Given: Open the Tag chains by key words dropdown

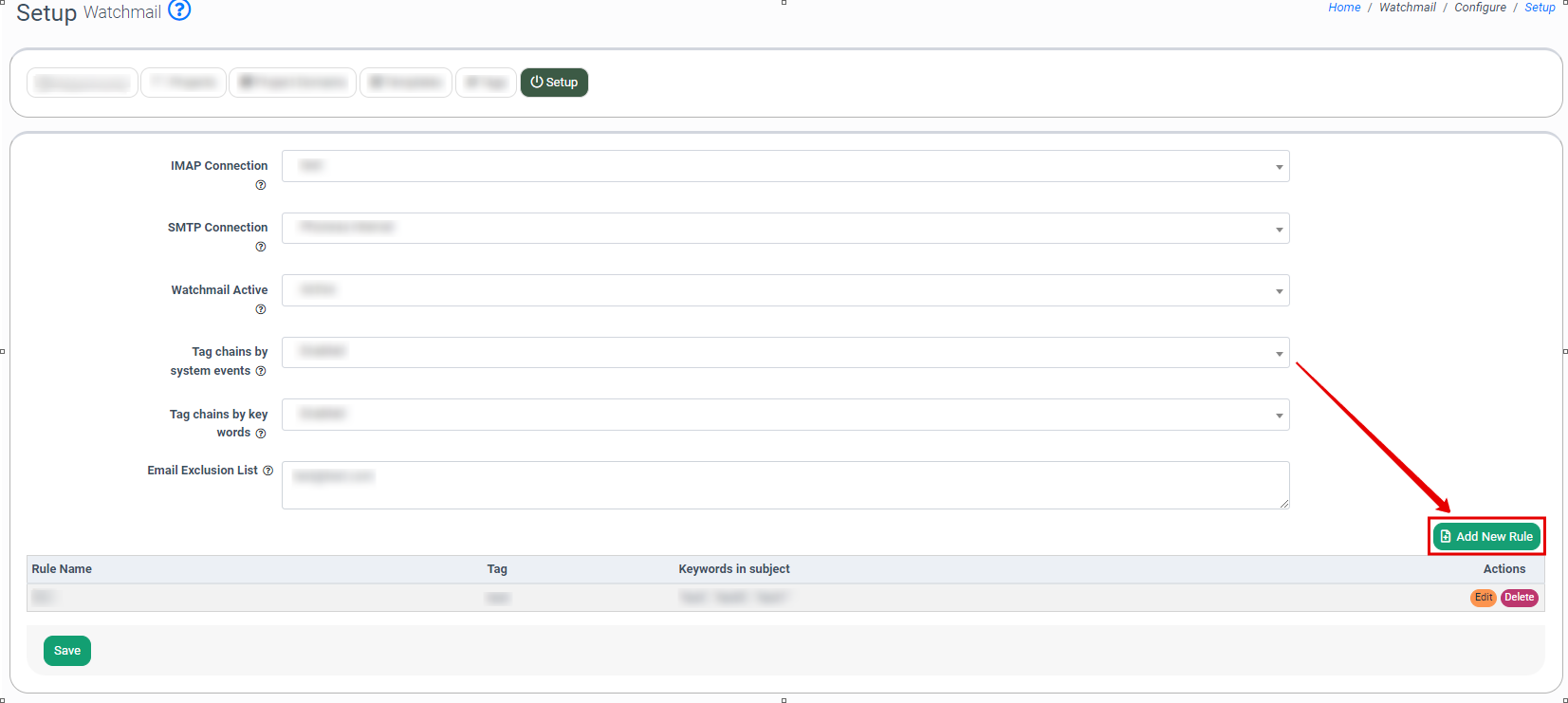Looking at the screenshot, I should pos(784,415).
